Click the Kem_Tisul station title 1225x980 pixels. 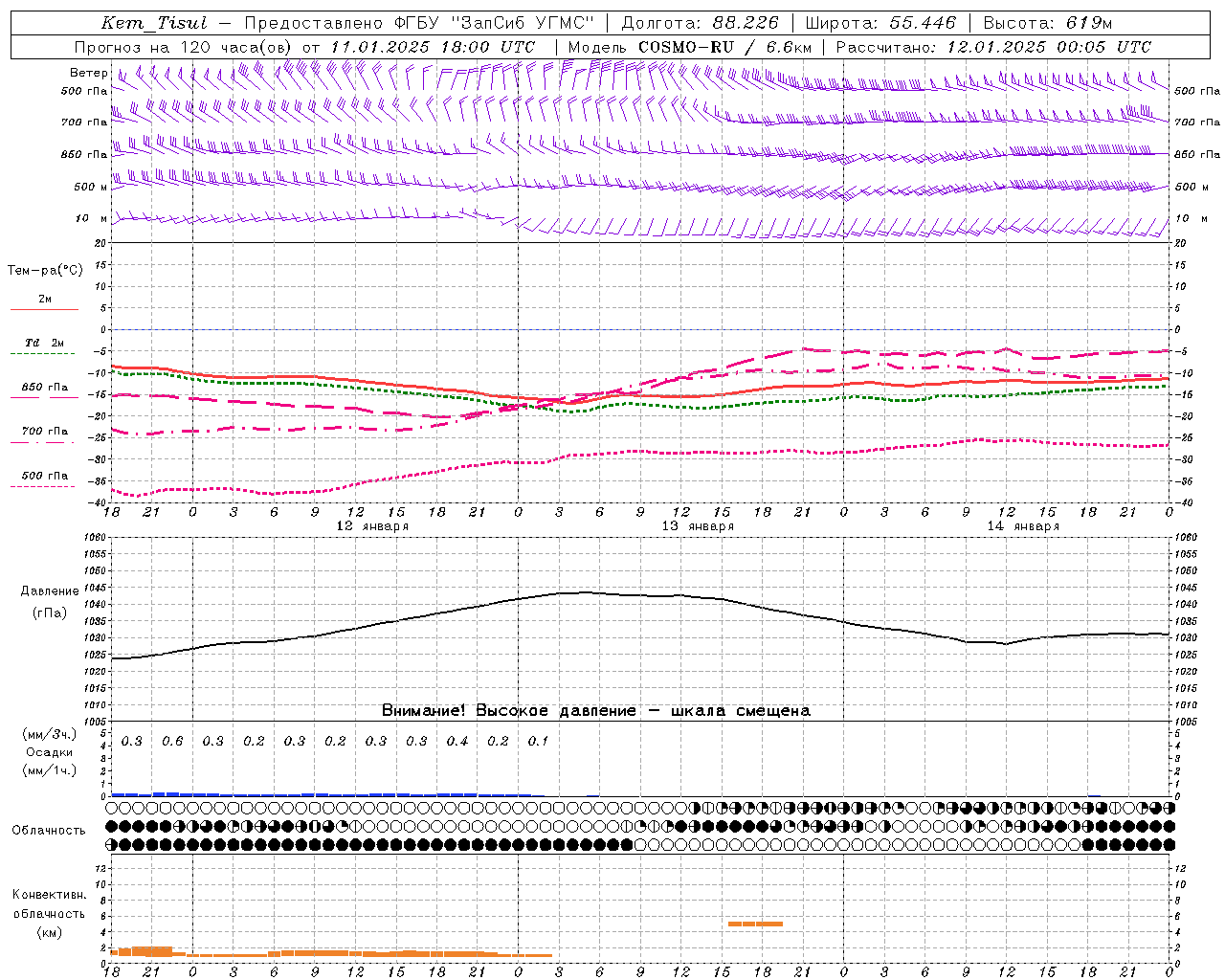[154, 23]
